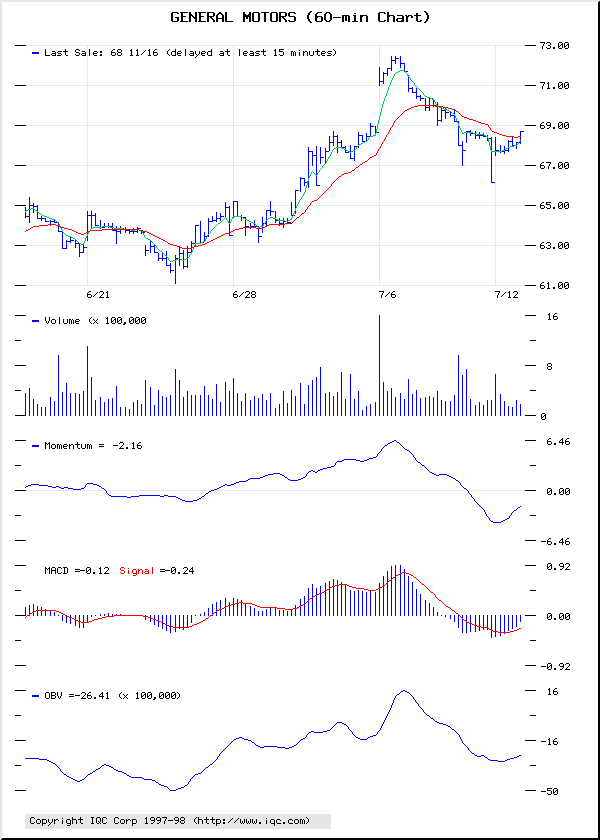
Task: Click the -50 OBV axis label
Action: 550,791
